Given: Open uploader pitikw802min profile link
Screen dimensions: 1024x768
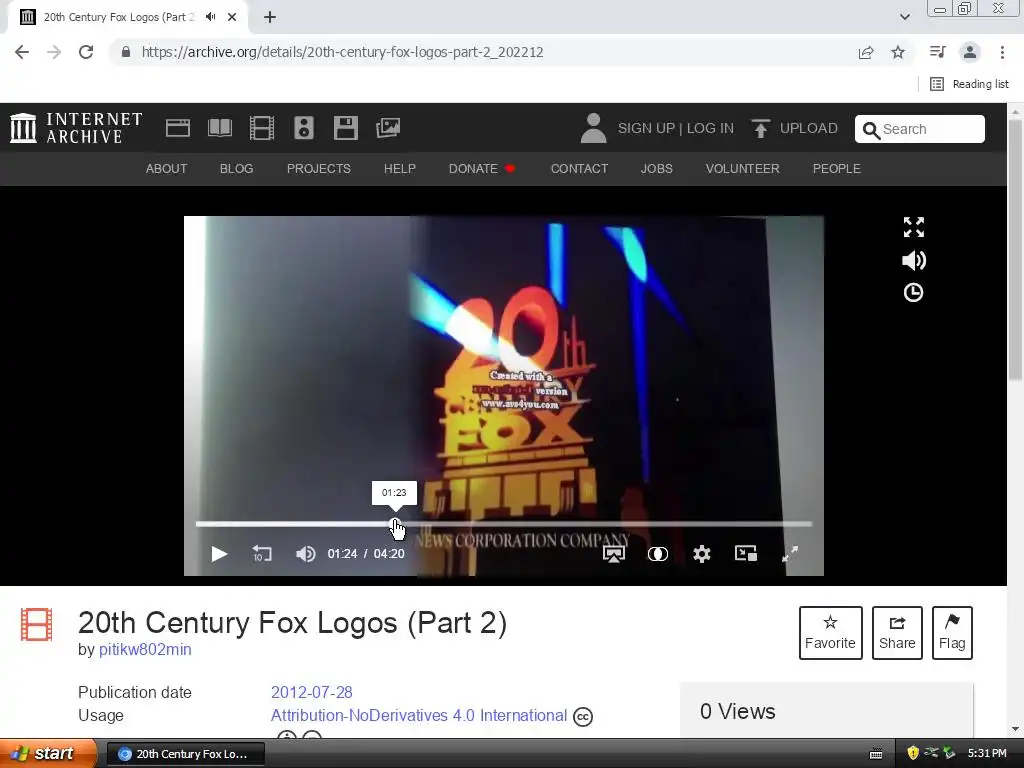Looking at the screenshot, I should coord(145,650).
